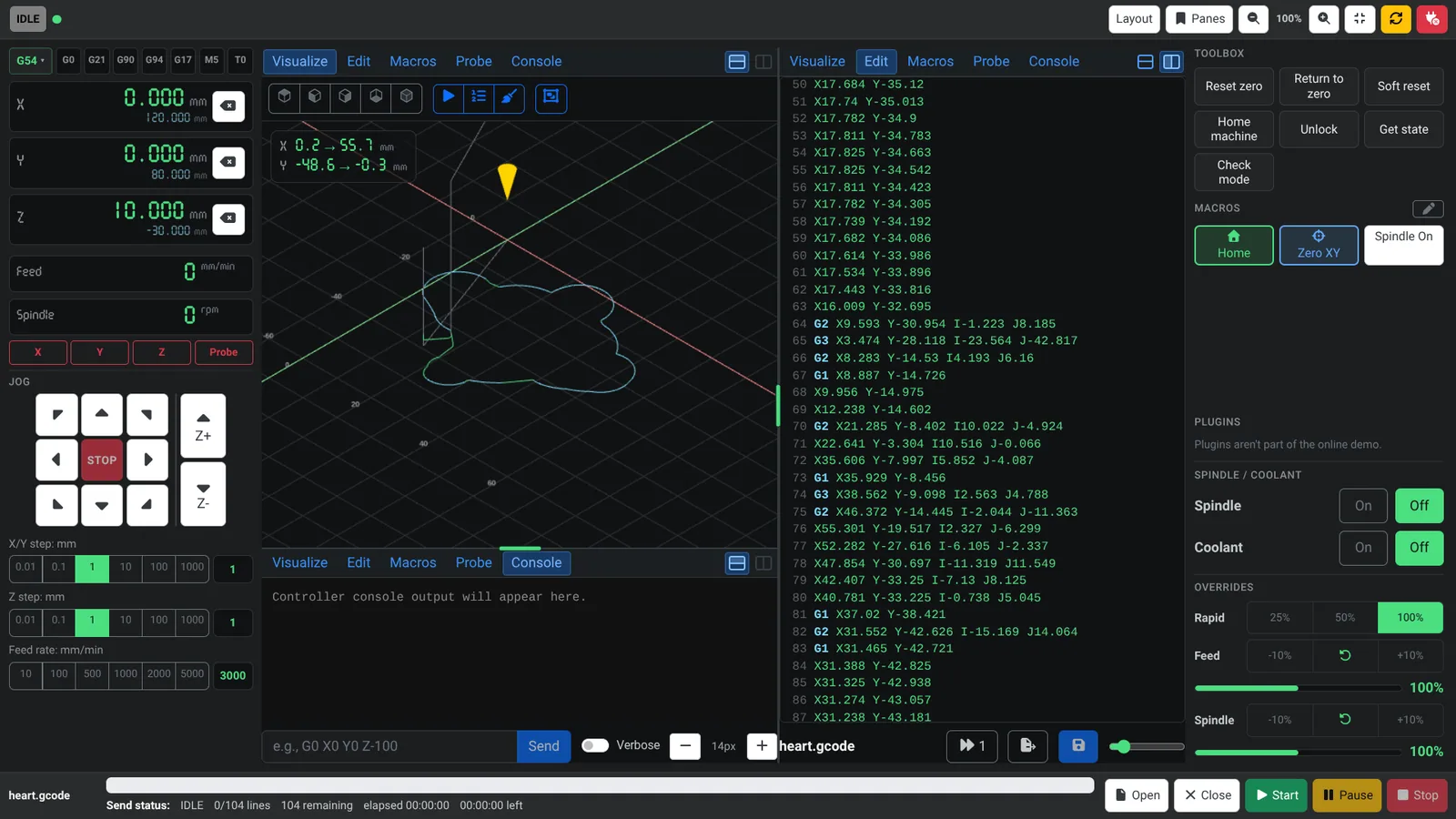
Task: Click the blue save file icon
Action: [1078, 746]
